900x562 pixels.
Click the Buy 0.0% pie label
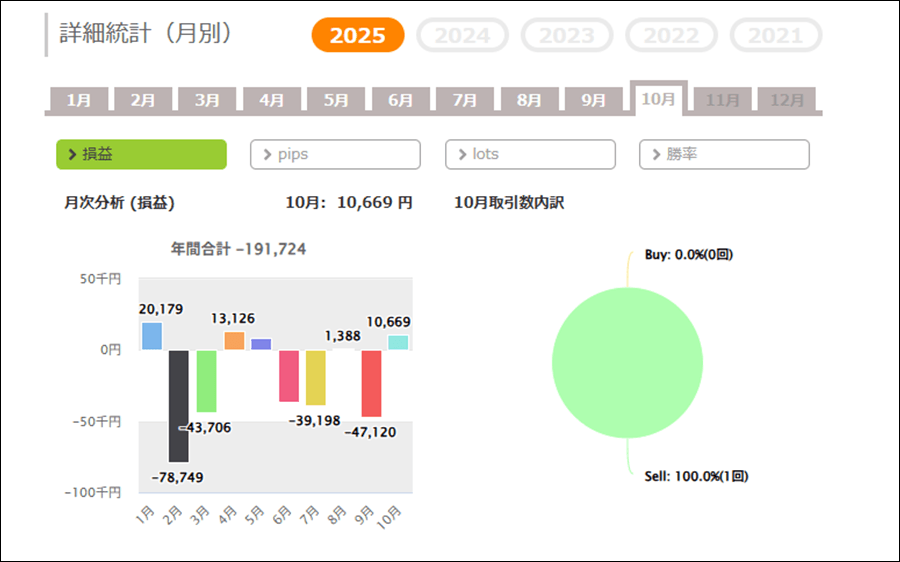tap(688, 255)
